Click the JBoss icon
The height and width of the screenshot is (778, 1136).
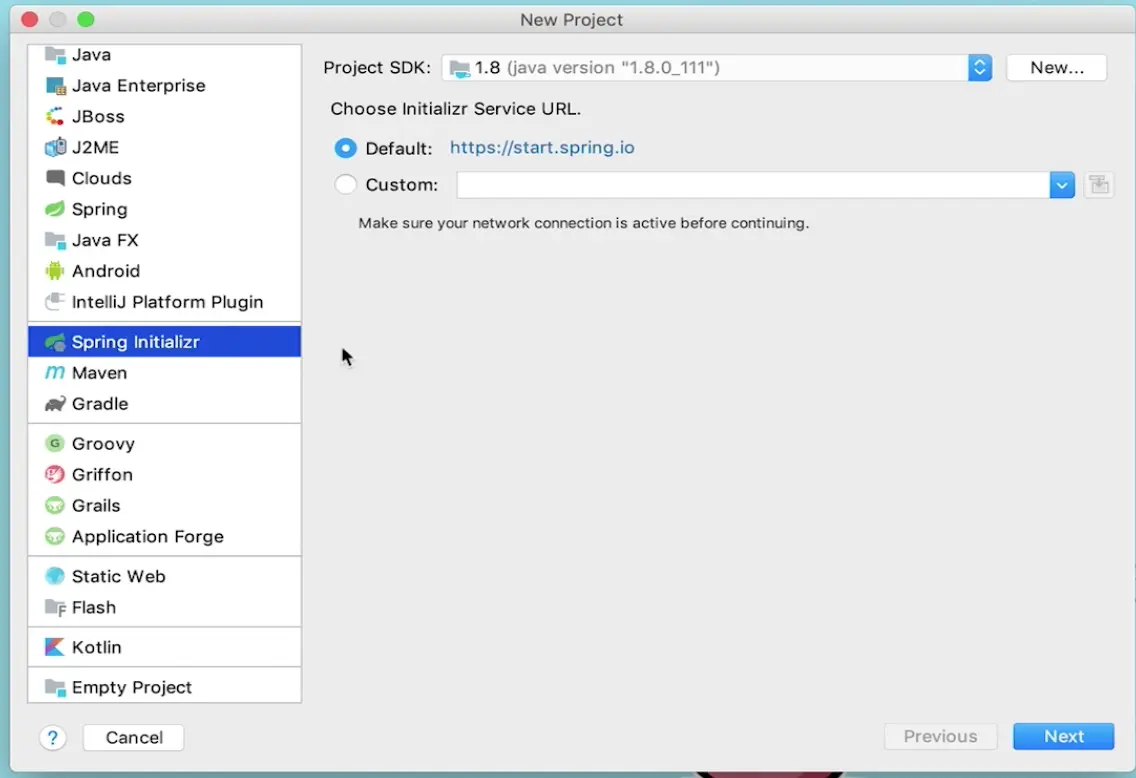pos(55,116)
